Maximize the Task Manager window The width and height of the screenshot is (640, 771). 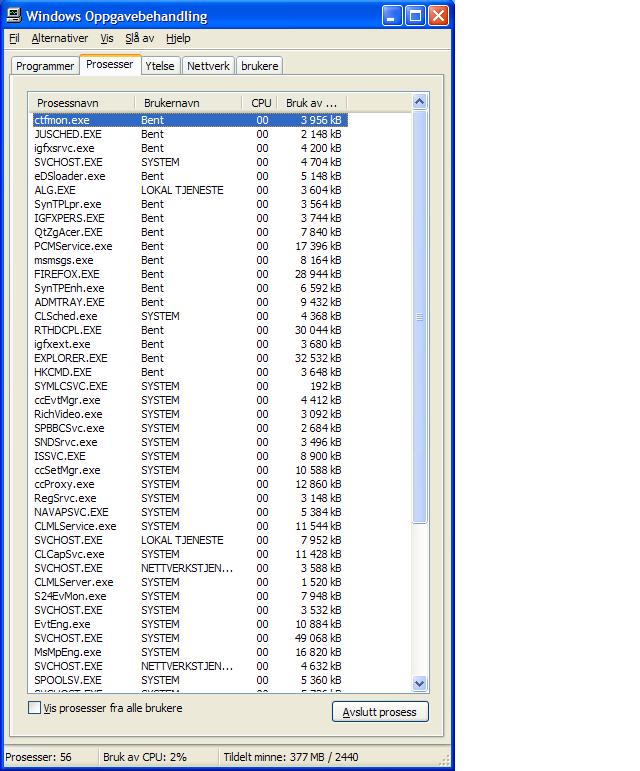417,16
